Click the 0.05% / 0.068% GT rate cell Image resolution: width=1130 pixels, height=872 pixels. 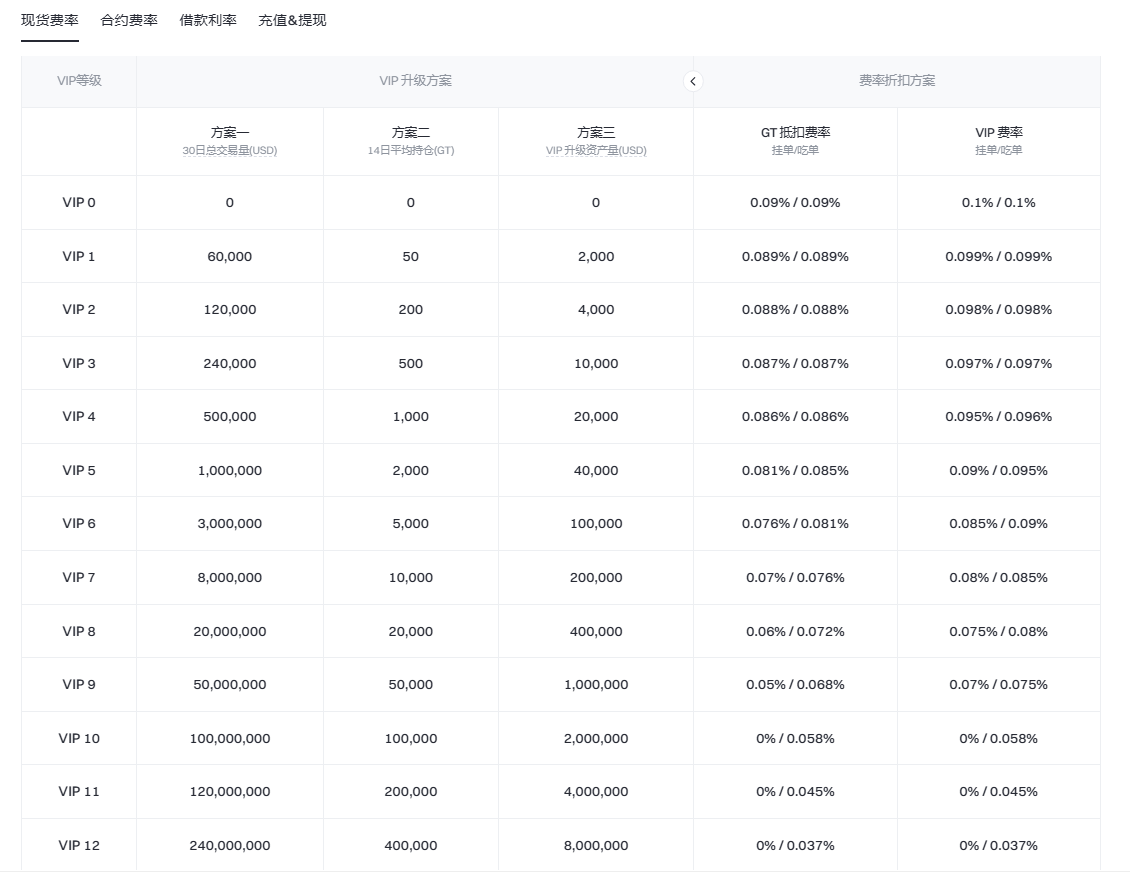(x=796, y=685)
